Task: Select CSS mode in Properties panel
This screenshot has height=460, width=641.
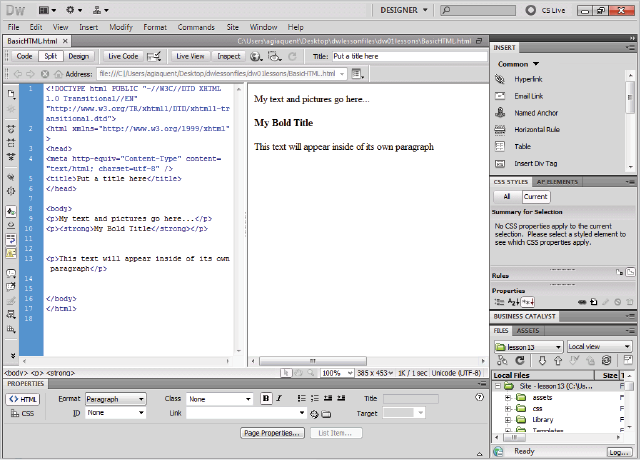Action: click(23, 414)
